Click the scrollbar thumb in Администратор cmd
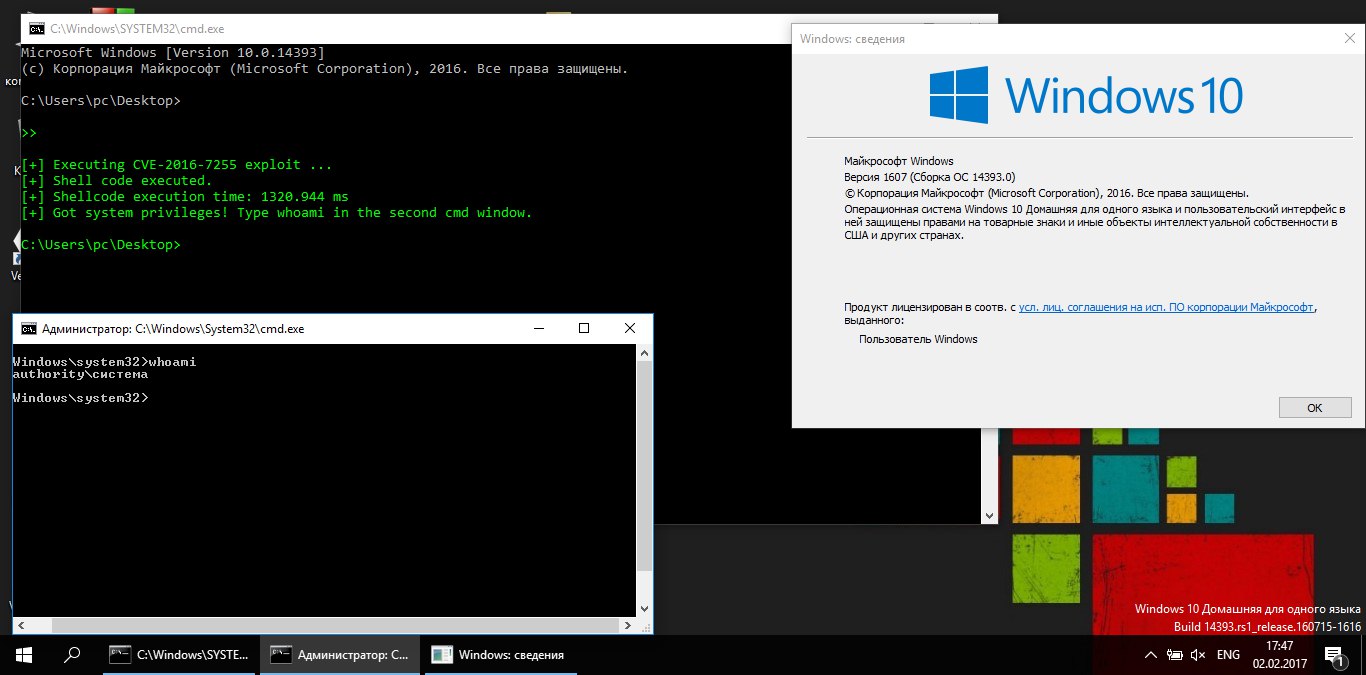1366x675 pixels. (645, 466)
